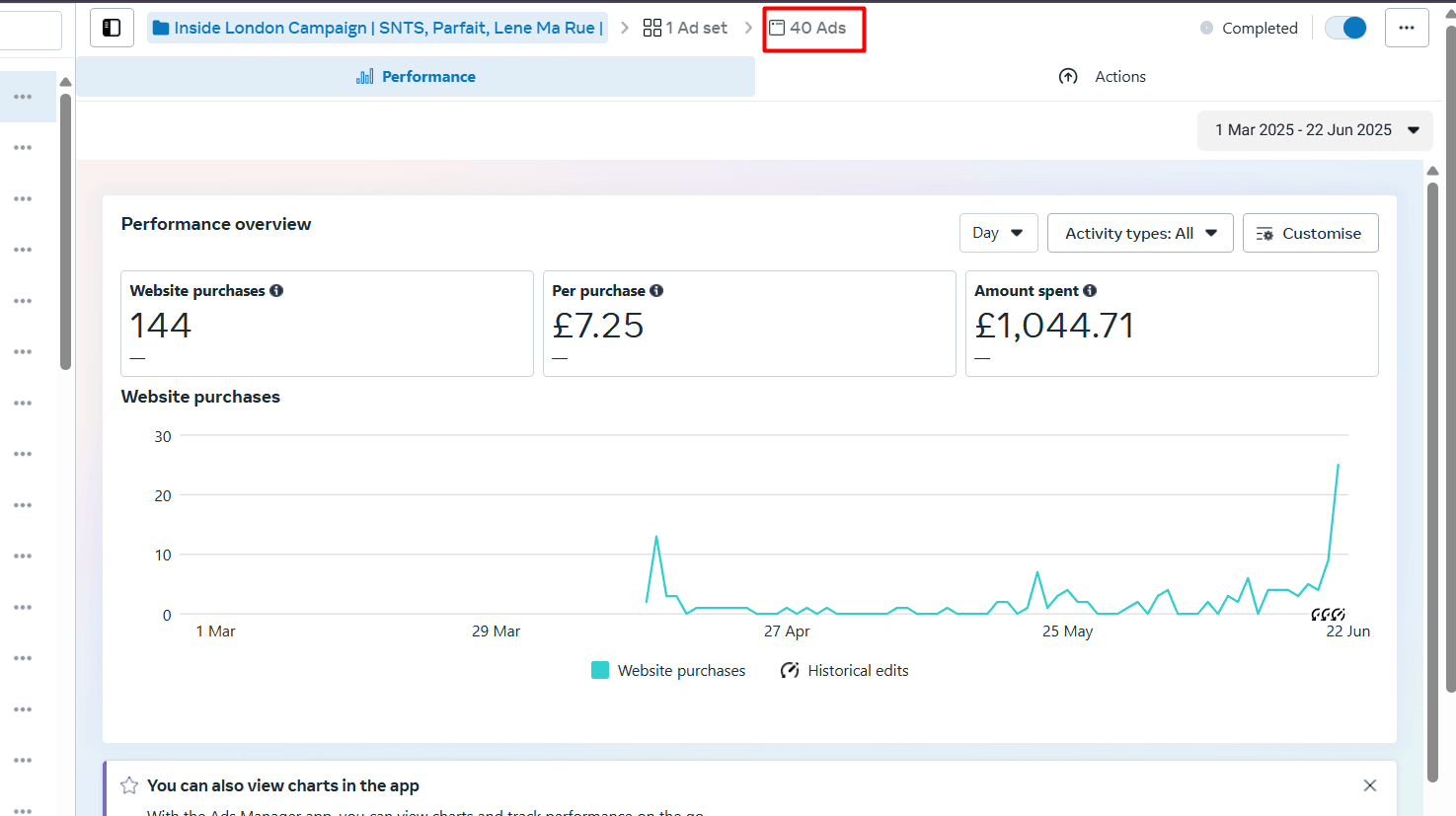This screenshot has height=816, width=1456.
Task: Click the Customise settings sliders icon
Action: pyautogui.click(x=1264, y=234)
